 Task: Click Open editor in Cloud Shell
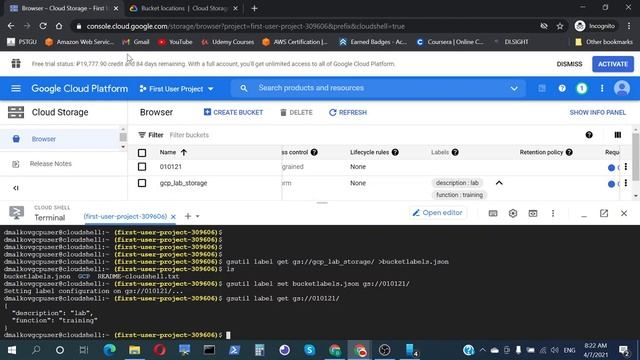(x=438, y=213)
